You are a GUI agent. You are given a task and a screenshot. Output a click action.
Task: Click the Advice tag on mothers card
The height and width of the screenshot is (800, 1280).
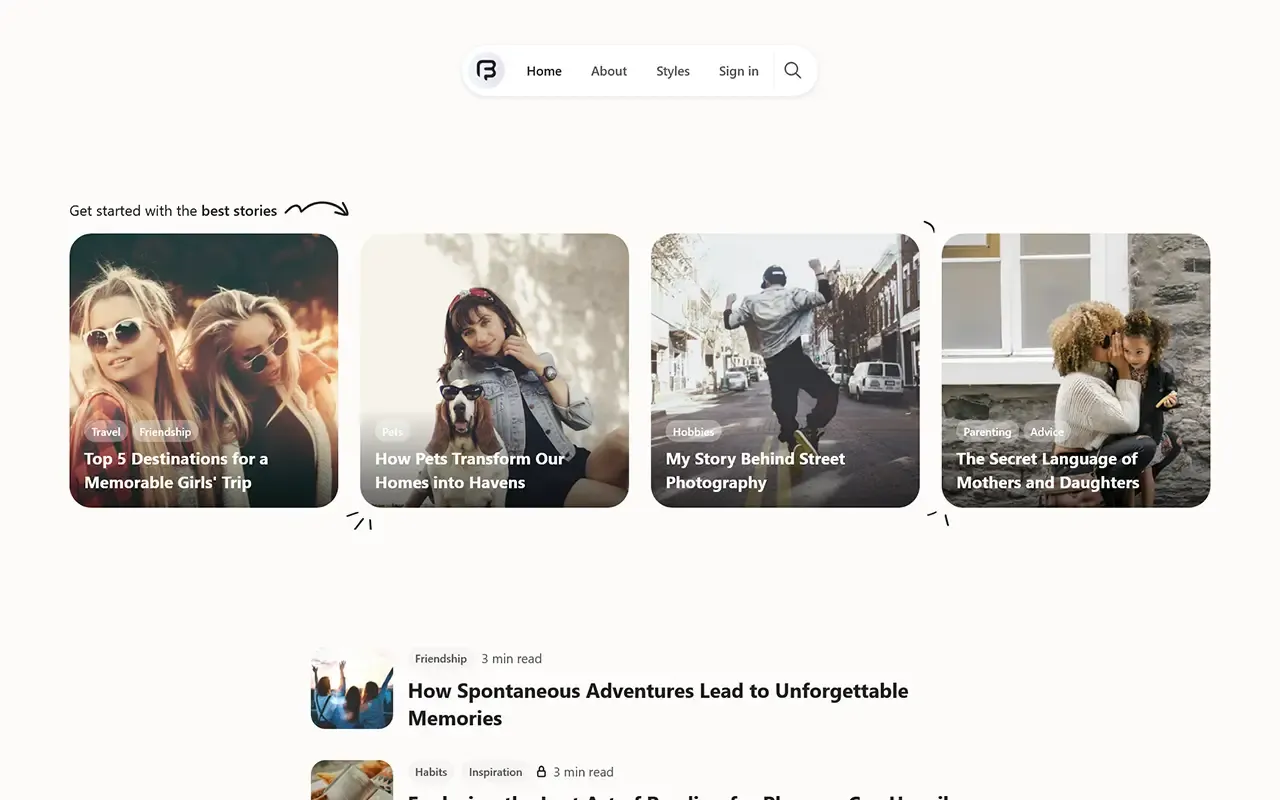click(1047, 432)
